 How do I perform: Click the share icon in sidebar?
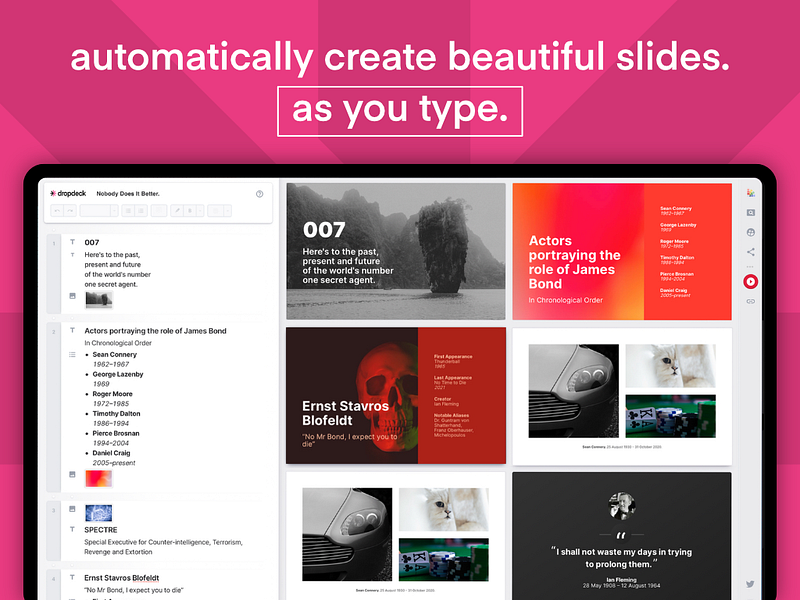pyautogui.click(x=751, y=252)
